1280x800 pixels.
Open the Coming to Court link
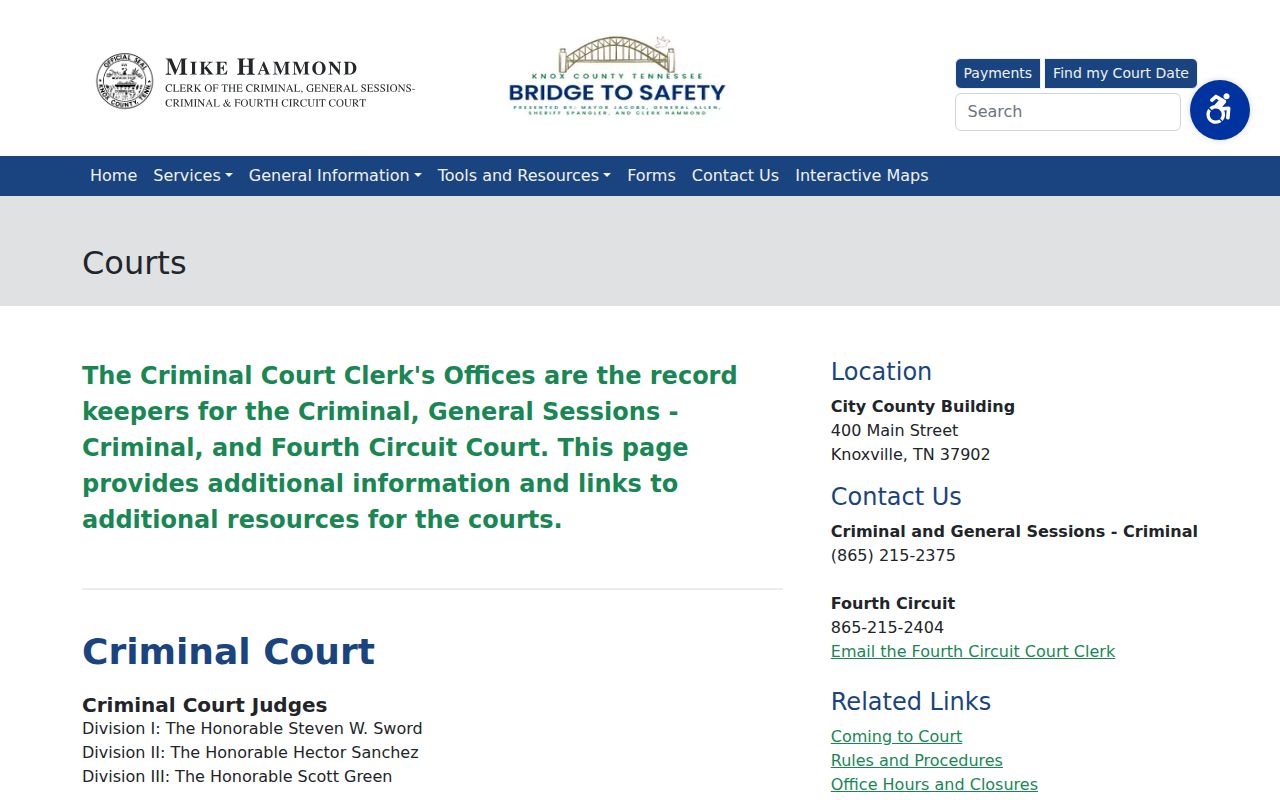[896, 736]
